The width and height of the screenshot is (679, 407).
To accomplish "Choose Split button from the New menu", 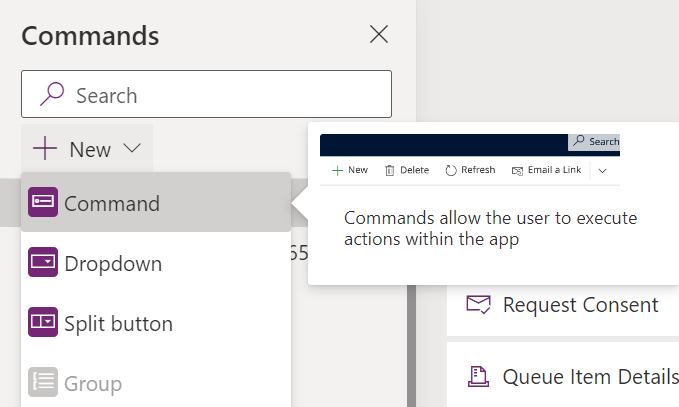I will 118,324.
